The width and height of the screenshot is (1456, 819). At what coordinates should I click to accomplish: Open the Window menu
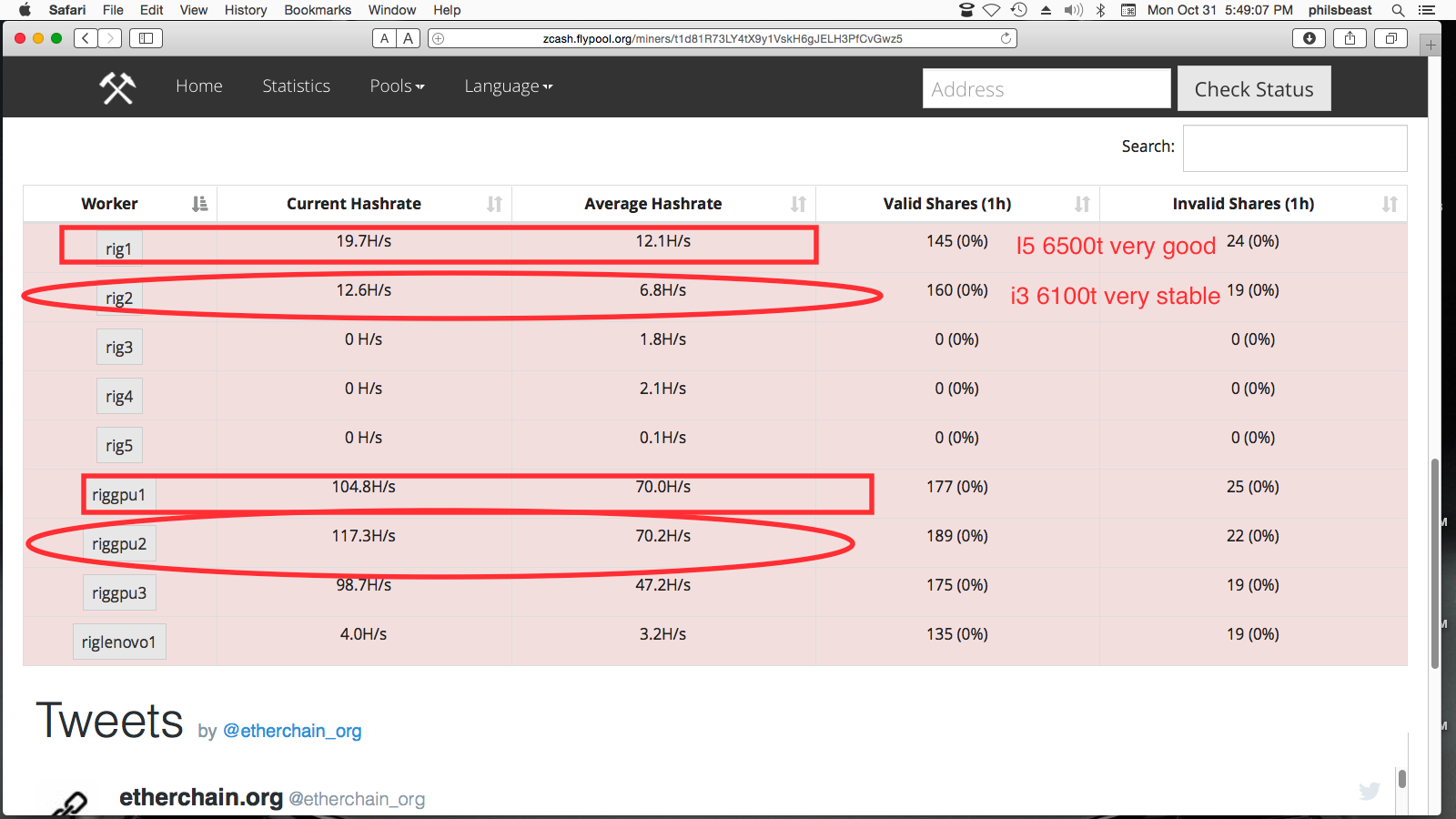[x=392, y=10]
